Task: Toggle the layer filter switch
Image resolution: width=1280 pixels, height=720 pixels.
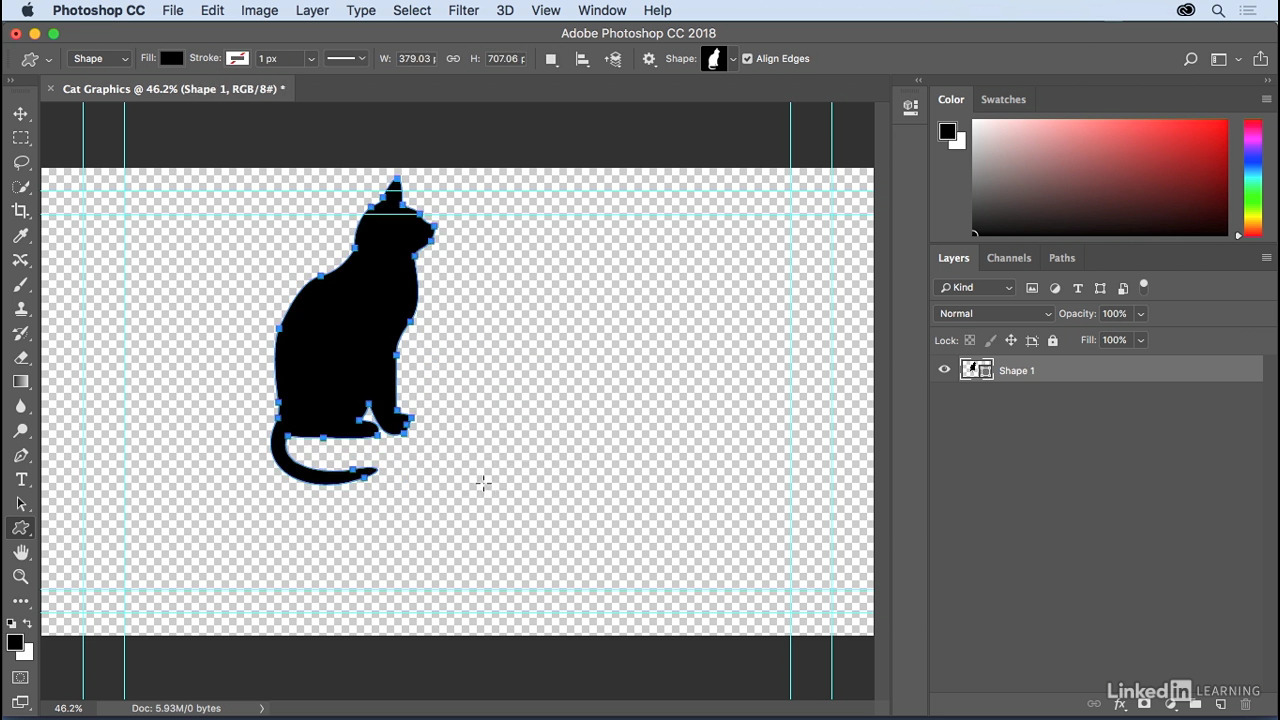Action: (1144, 287)
